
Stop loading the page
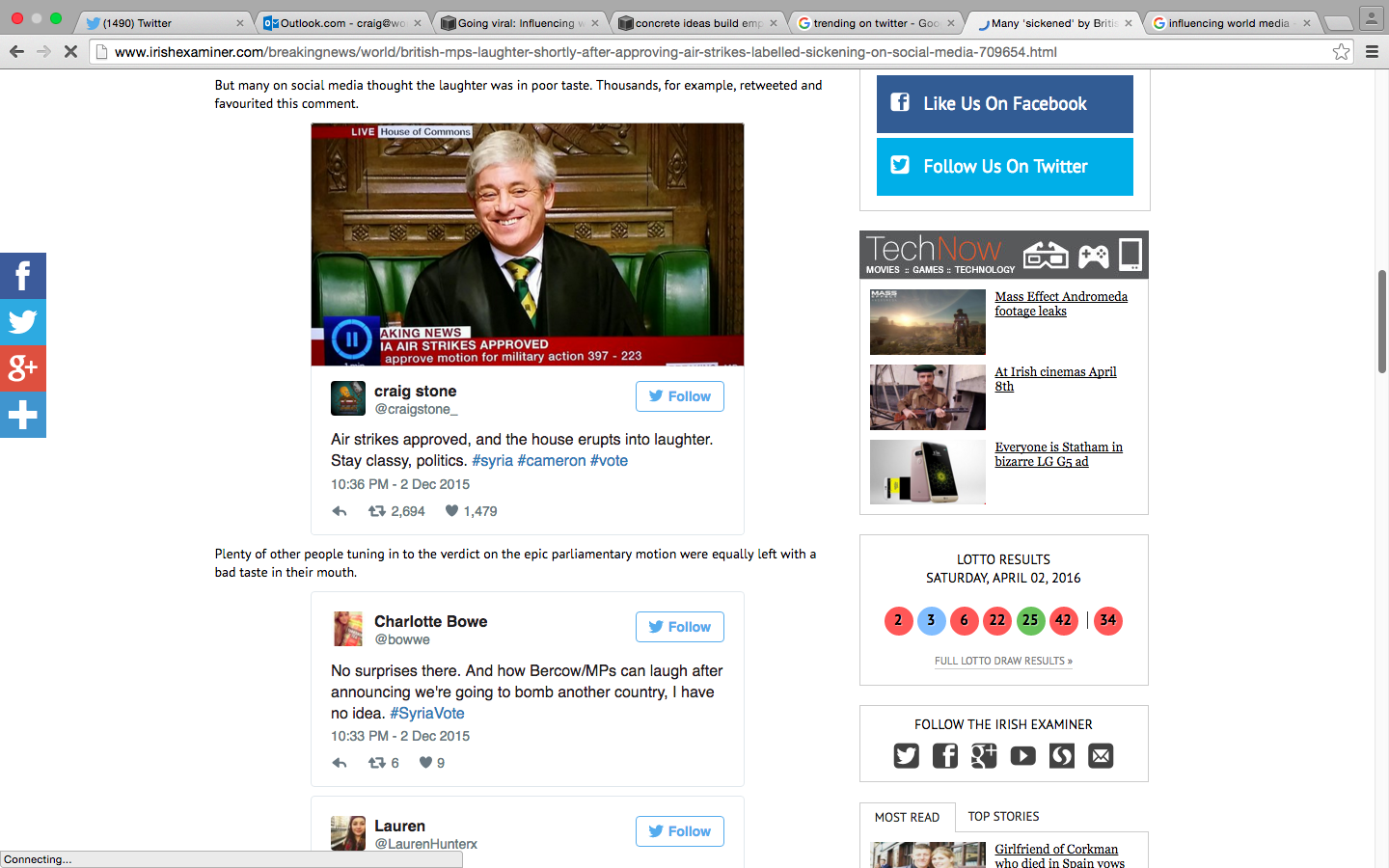point(70,52)
